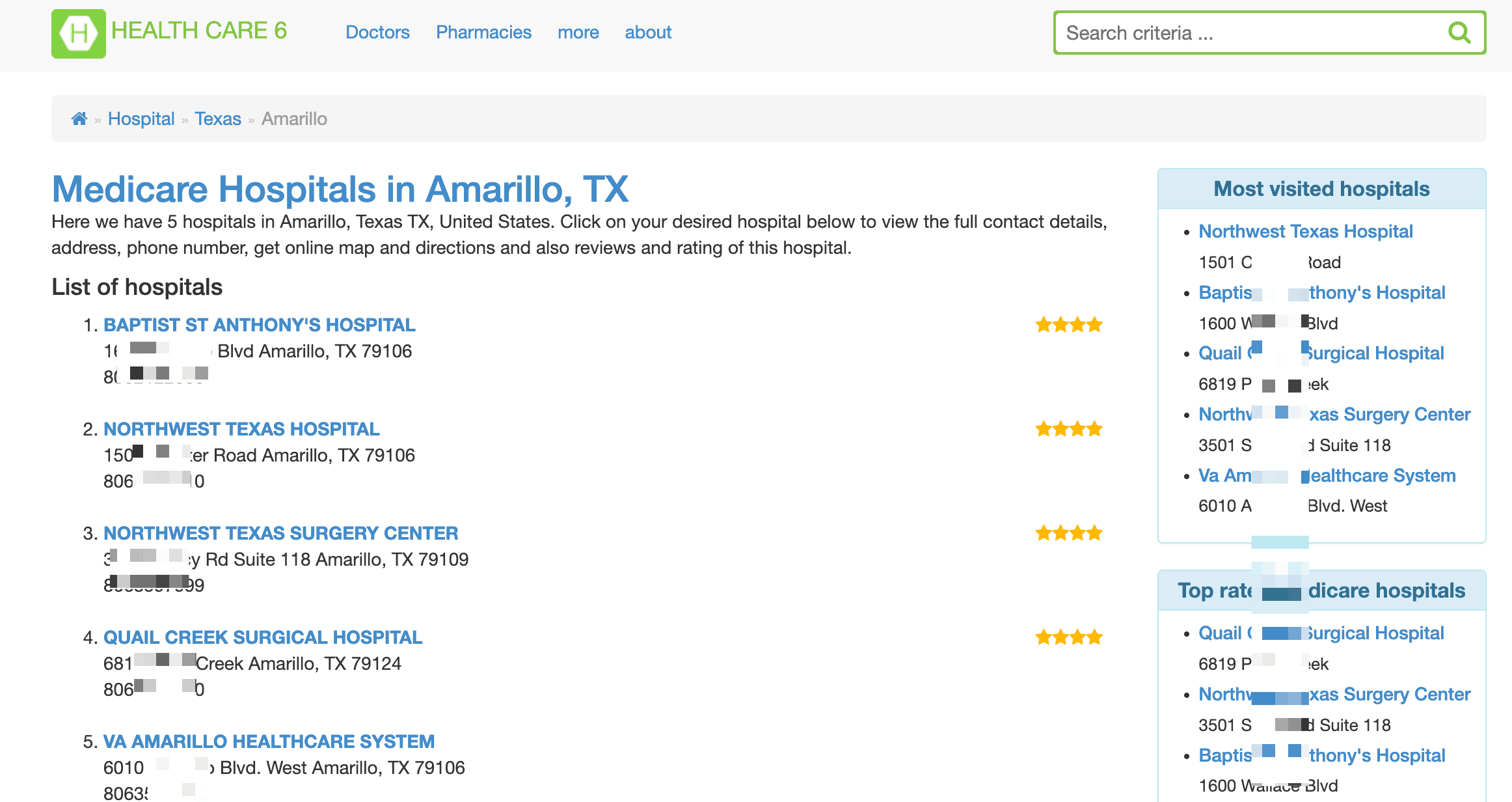Open the Doctors menu item

[x=377, y=33]
